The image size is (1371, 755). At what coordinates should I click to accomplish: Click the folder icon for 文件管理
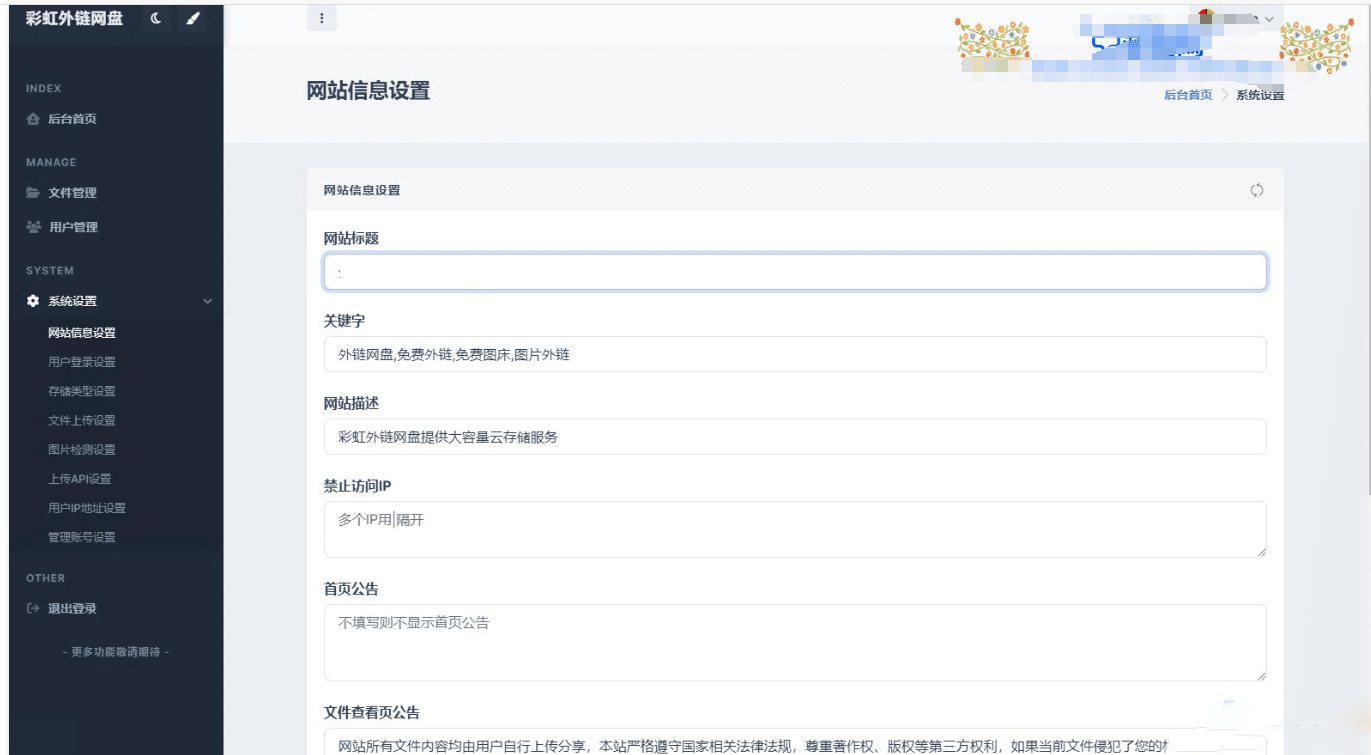(33, 193)
